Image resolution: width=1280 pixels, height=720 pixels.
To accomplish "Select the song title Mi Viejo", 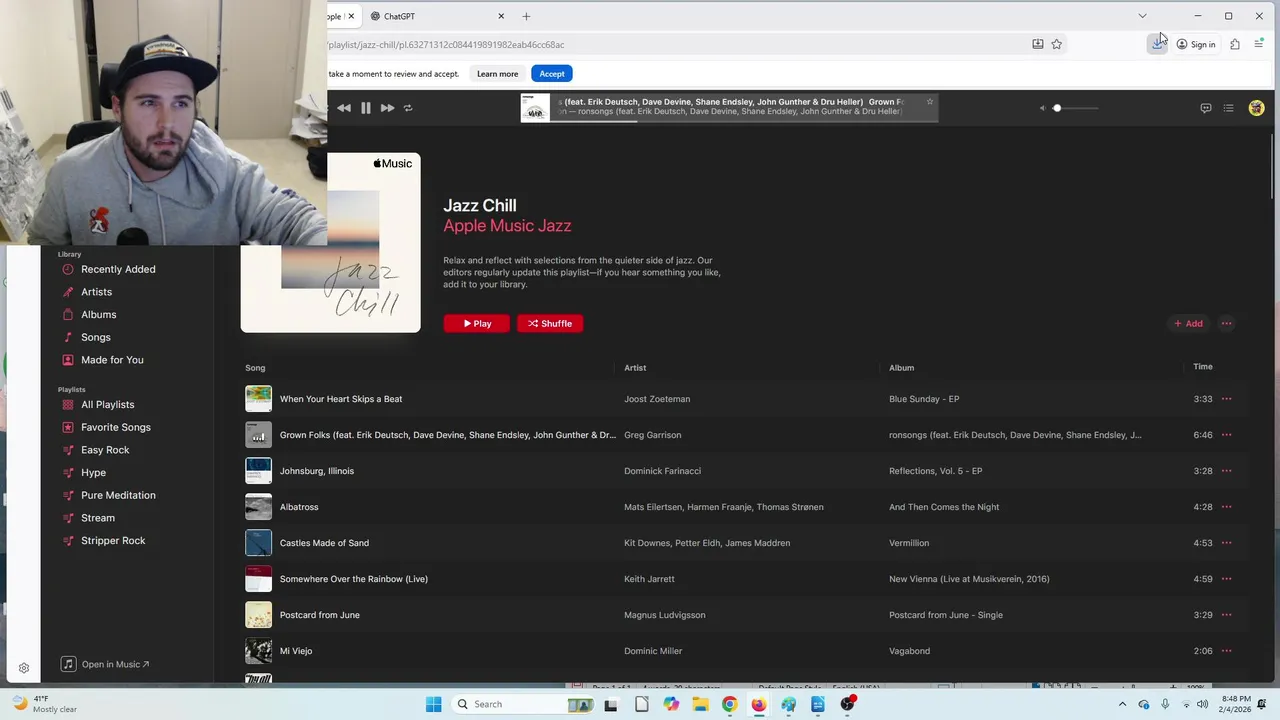I will pos(296,651).
